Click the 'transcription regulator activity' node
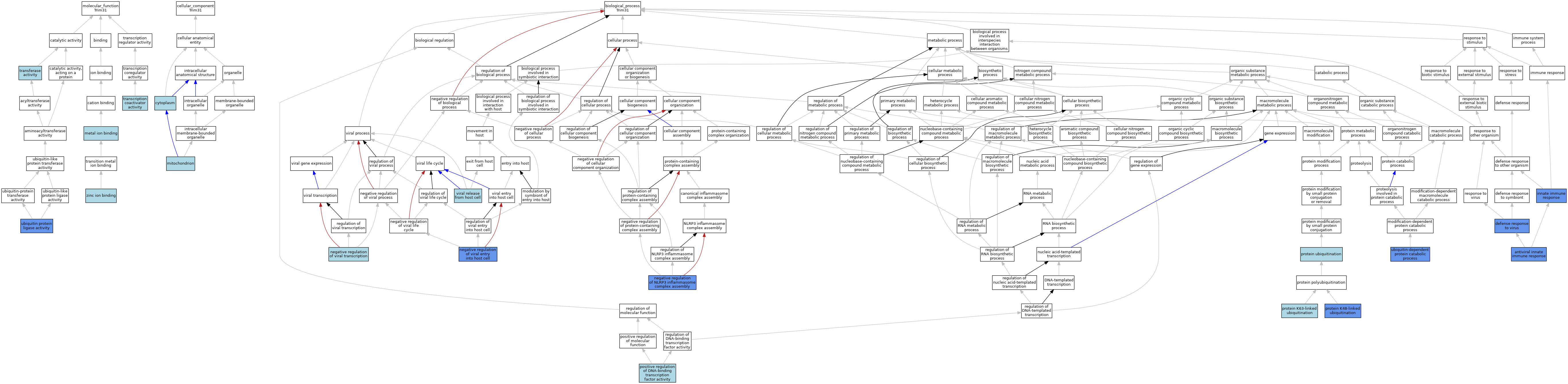Screen dimensions: 1568x384 coord(135,40)
